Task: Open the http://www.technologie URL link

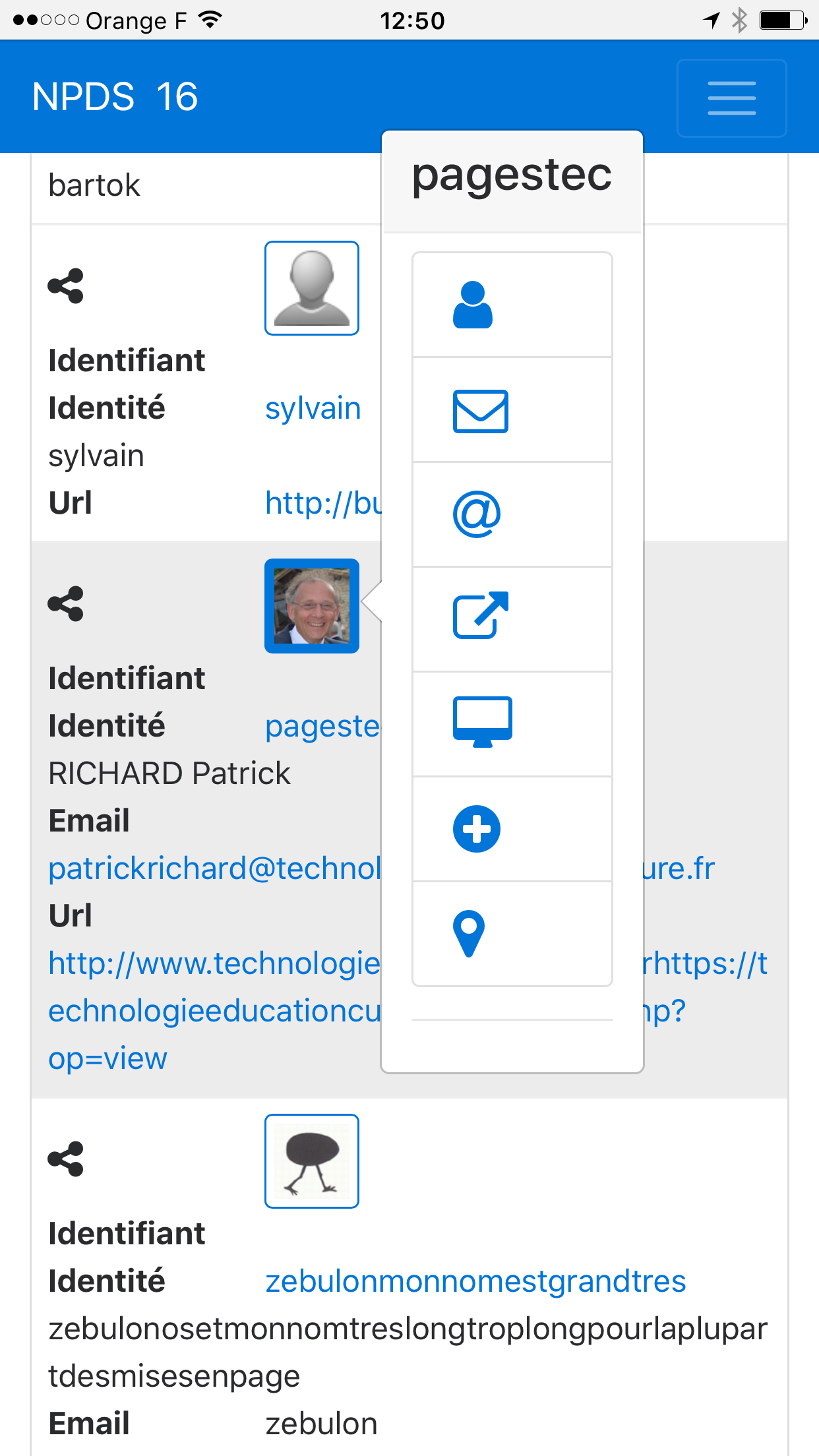Action: click(x=215, y=963)
